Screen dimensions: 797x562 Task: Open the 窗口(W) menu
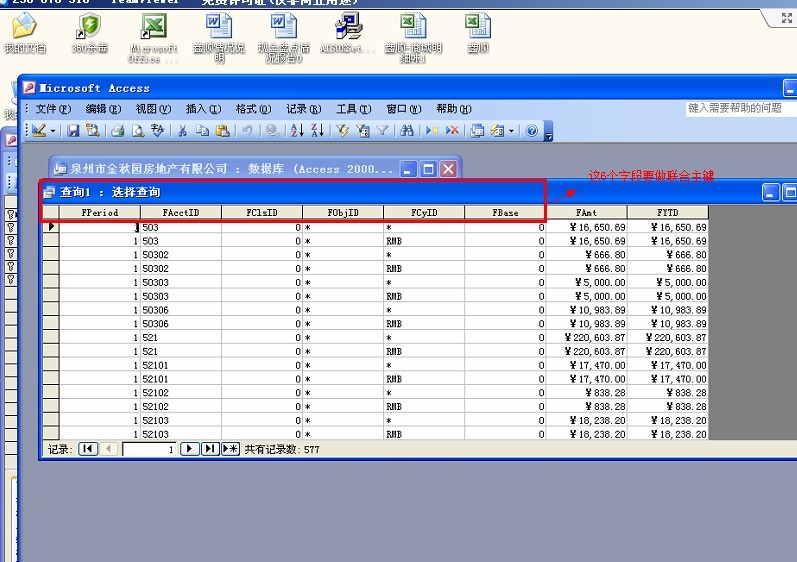point(404,109)
